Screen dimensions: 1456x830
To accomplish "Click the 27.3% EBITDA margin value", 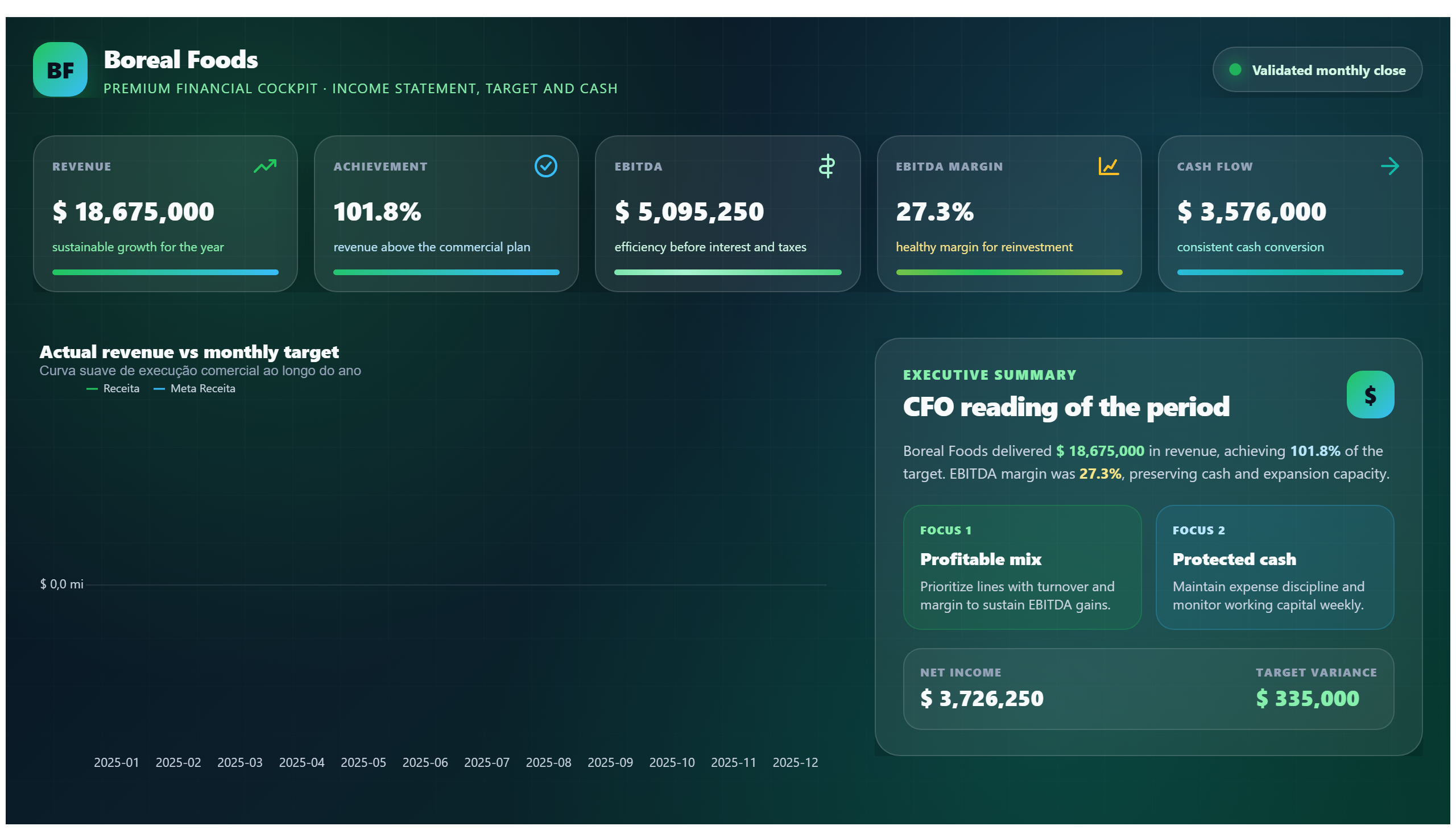I will (934, 211).
